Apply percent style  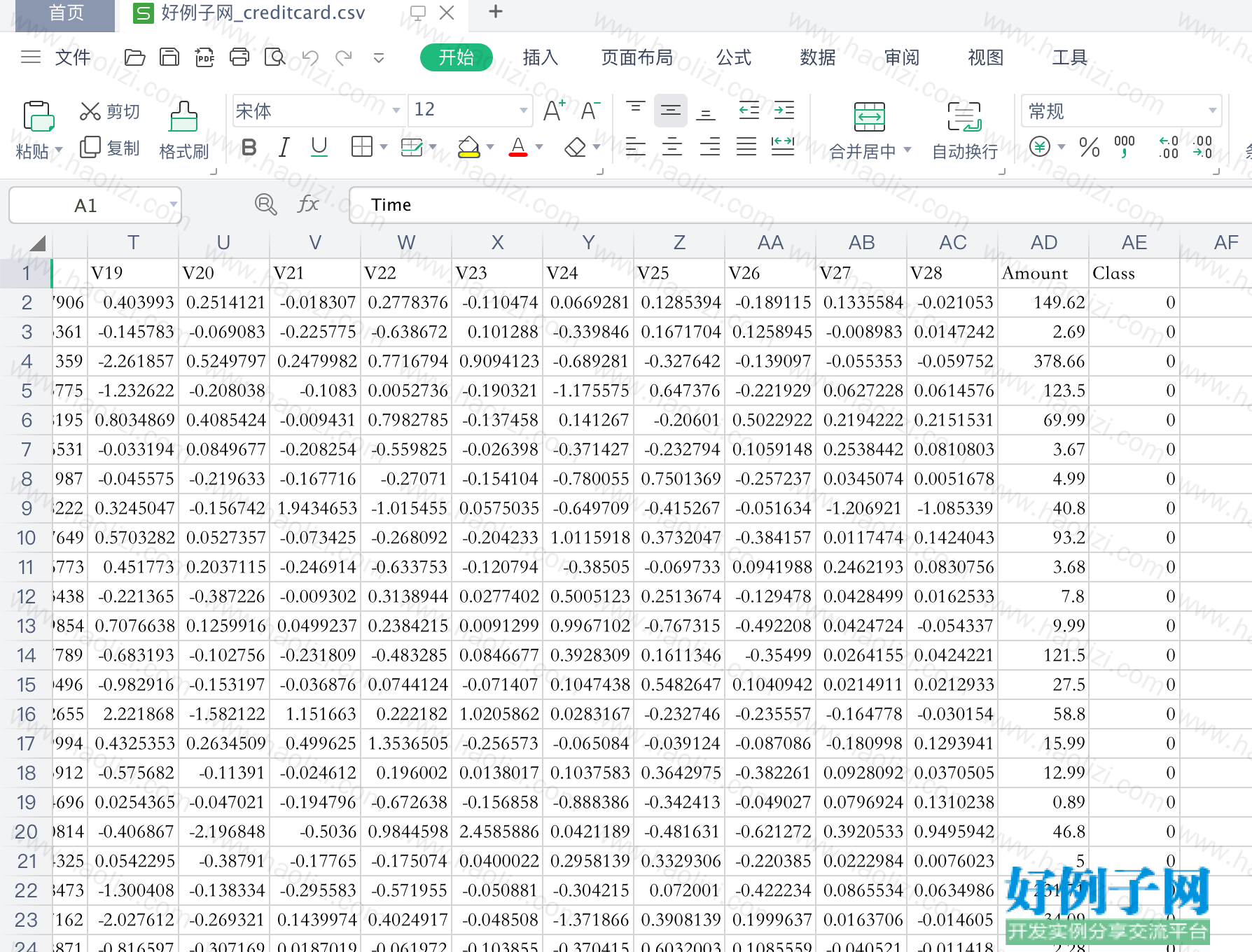[1089, 147]
